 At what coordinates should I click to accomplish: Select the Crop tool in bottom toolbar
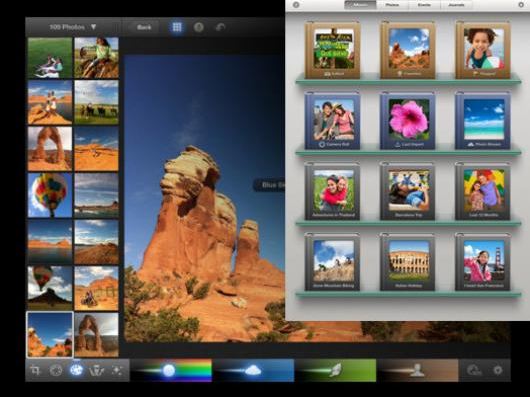35,370
